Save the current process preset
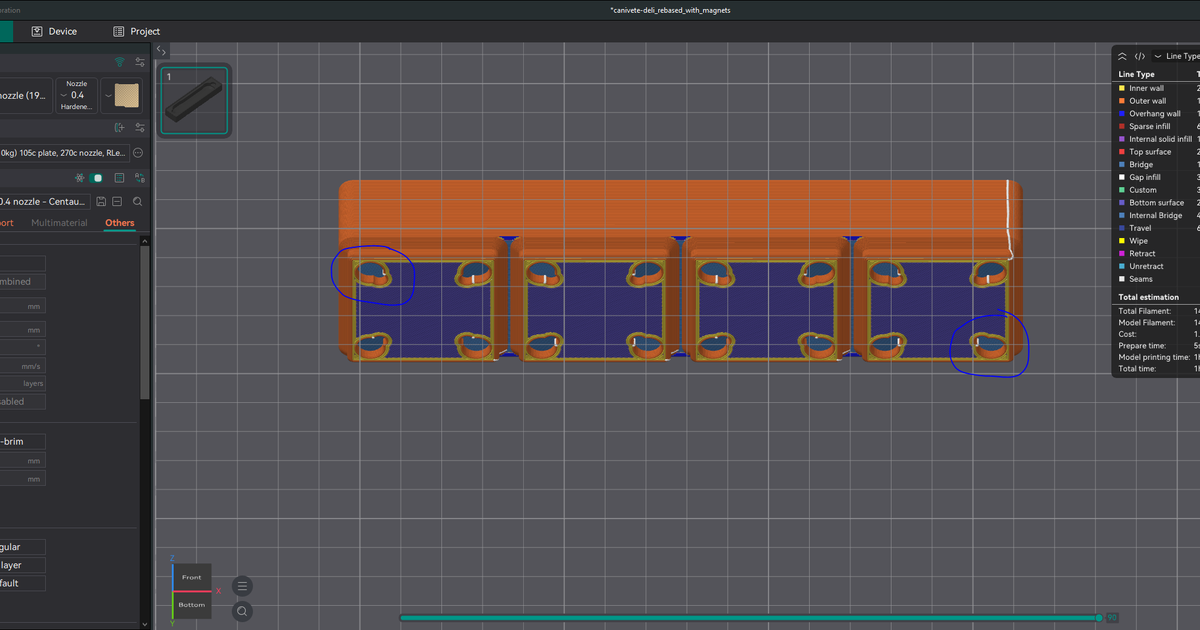Image resolution: width=1200 pixels, height=630 pixels. pos(101,201)
